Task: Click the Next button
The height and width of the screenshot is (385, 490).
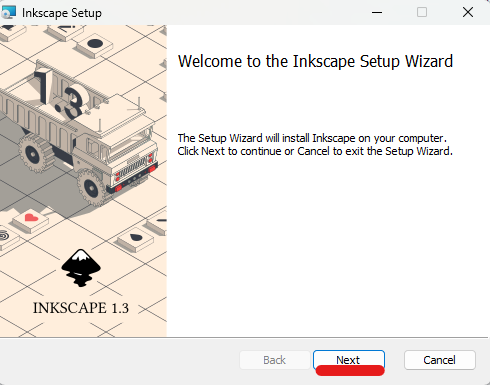Action: [x=349, y=360]
